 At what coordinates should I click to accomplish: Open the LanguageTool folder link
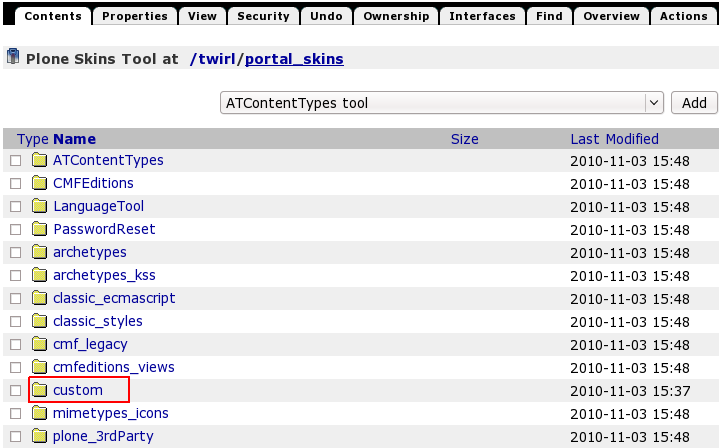98,206
